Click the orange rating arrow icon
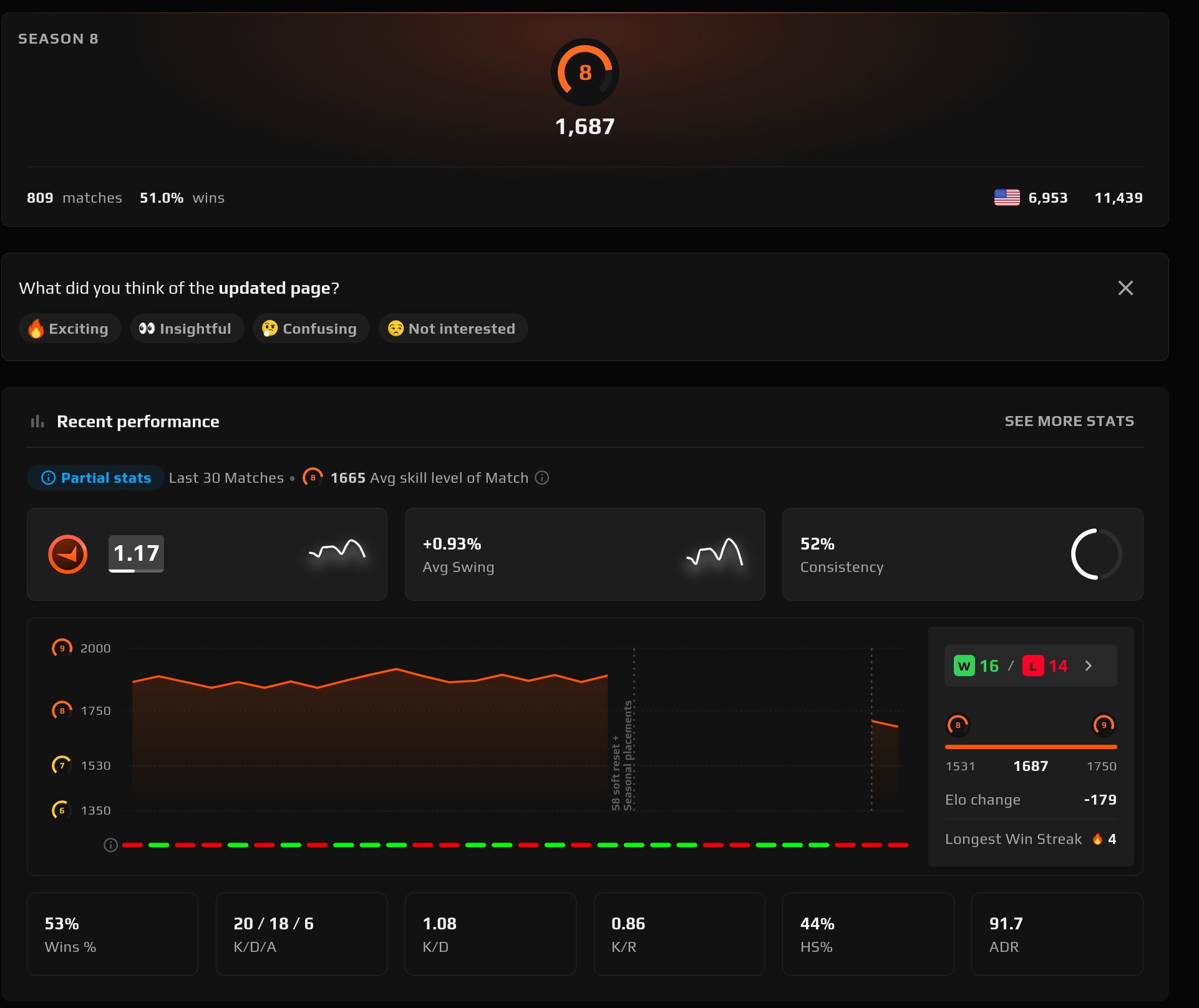The width and height of the screenshot is (1199, 1008). point(67,554)
